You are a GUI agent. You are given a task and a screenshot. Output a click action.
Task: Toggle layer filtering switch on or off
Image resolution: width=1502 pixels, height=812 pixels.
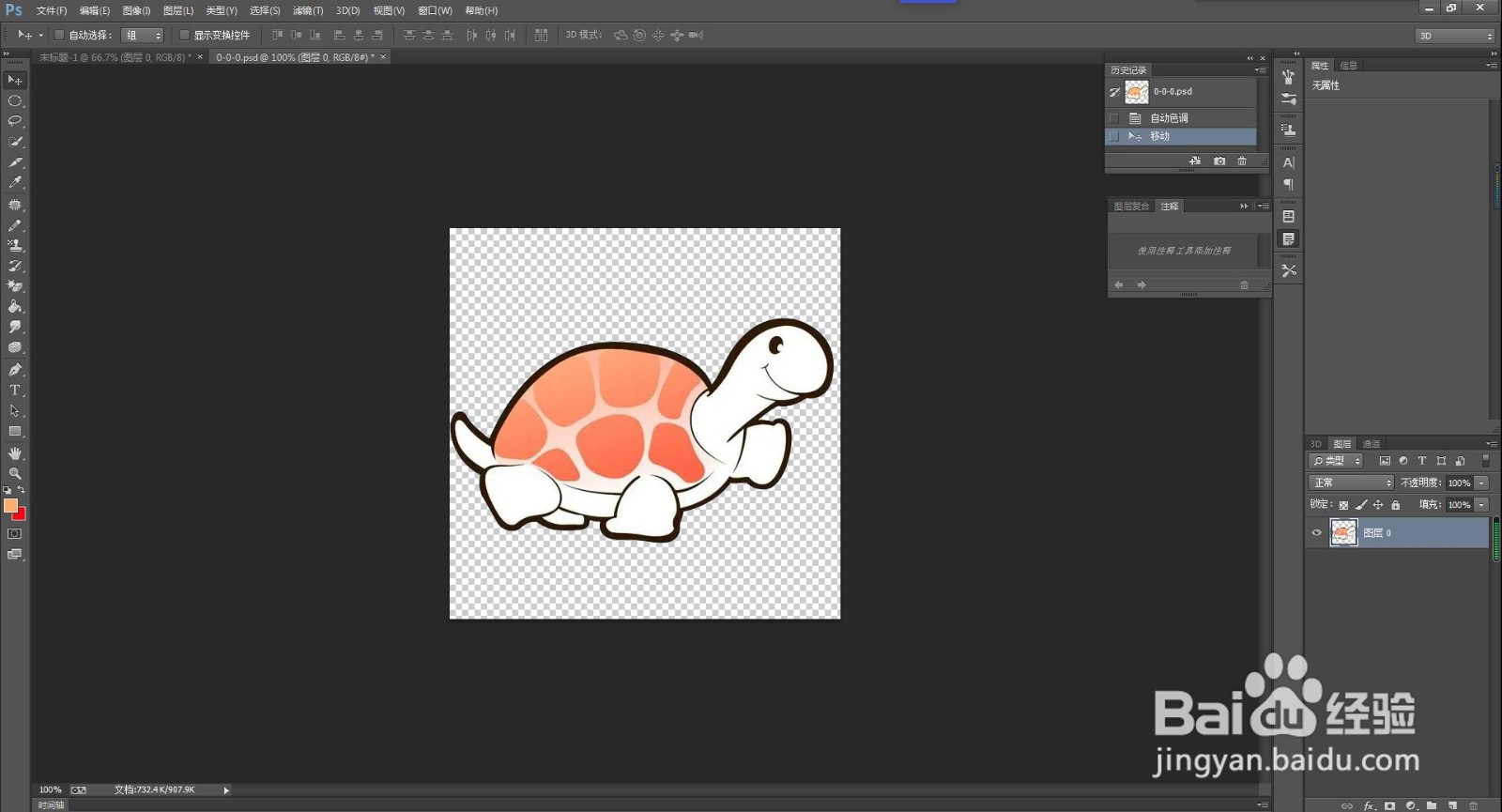click(x=1485, y=461)
